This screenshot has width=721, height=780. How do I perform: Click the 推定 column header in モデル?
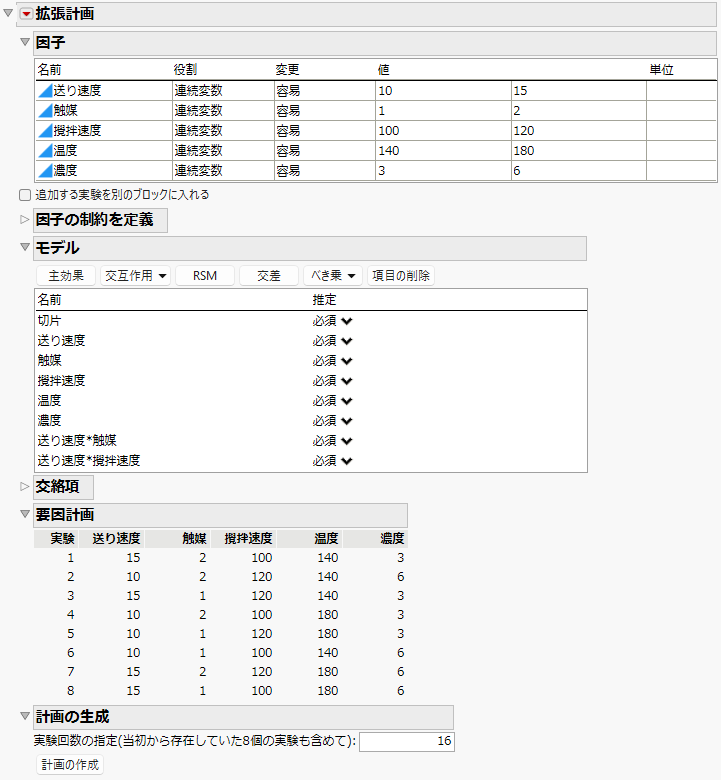coord(324,300)
